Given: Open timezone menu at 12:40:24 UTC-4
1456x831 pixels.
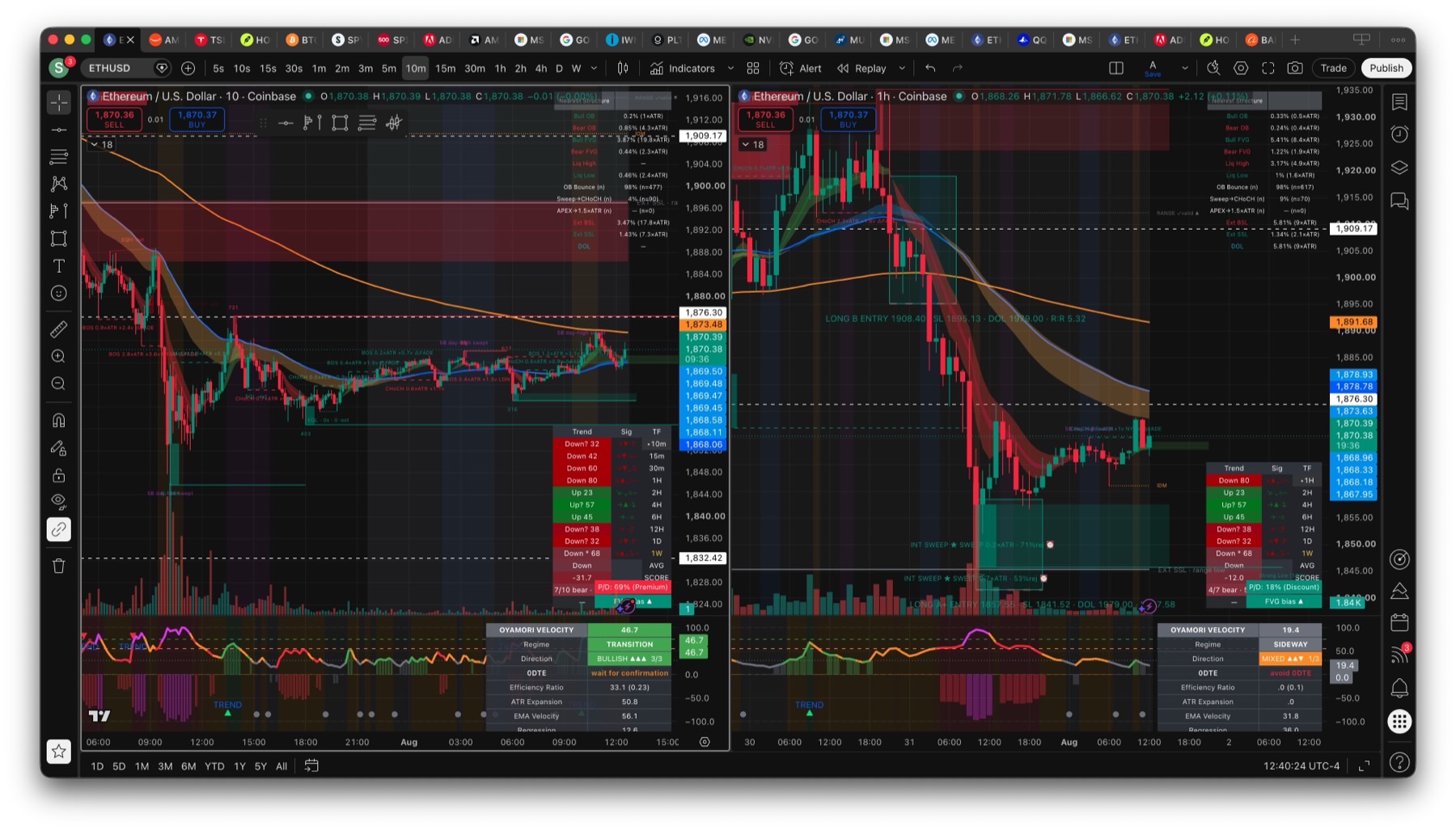Looking at the screenshot, I should (1301, 765).
